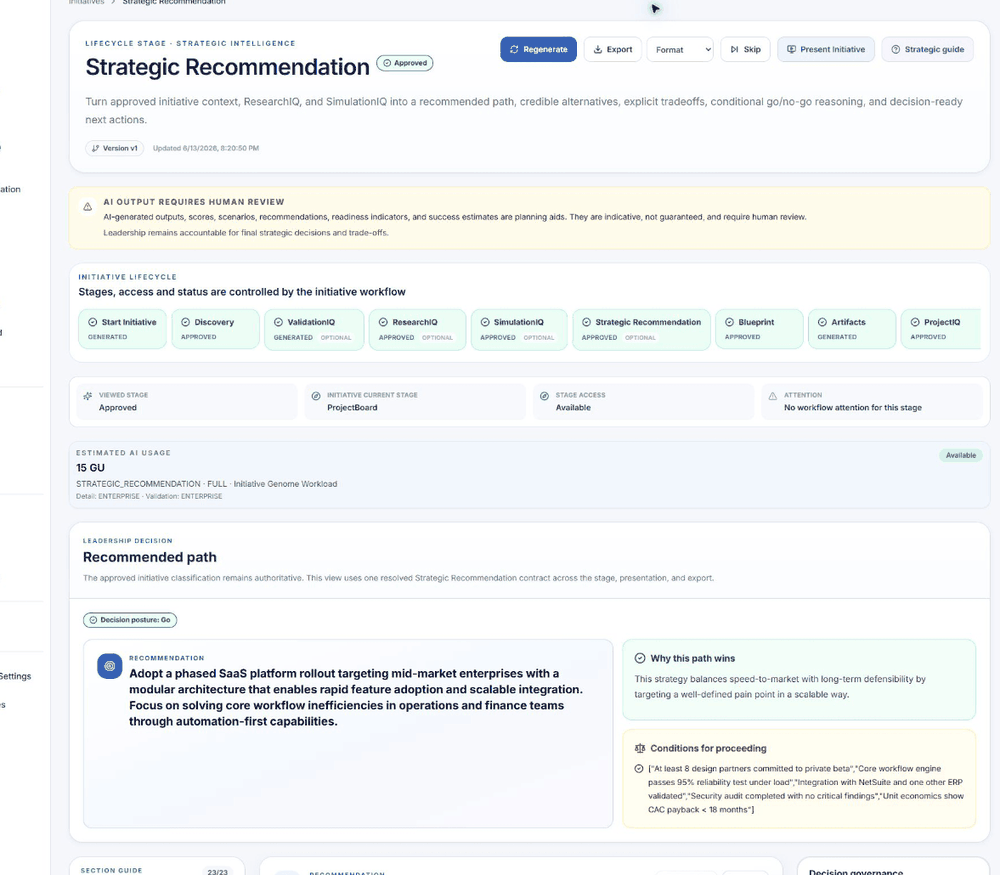The width and height of the screenshot is (1000, 875).
Task: Select the SimulationIQ lifecycle stage
Action: (519, 330)
